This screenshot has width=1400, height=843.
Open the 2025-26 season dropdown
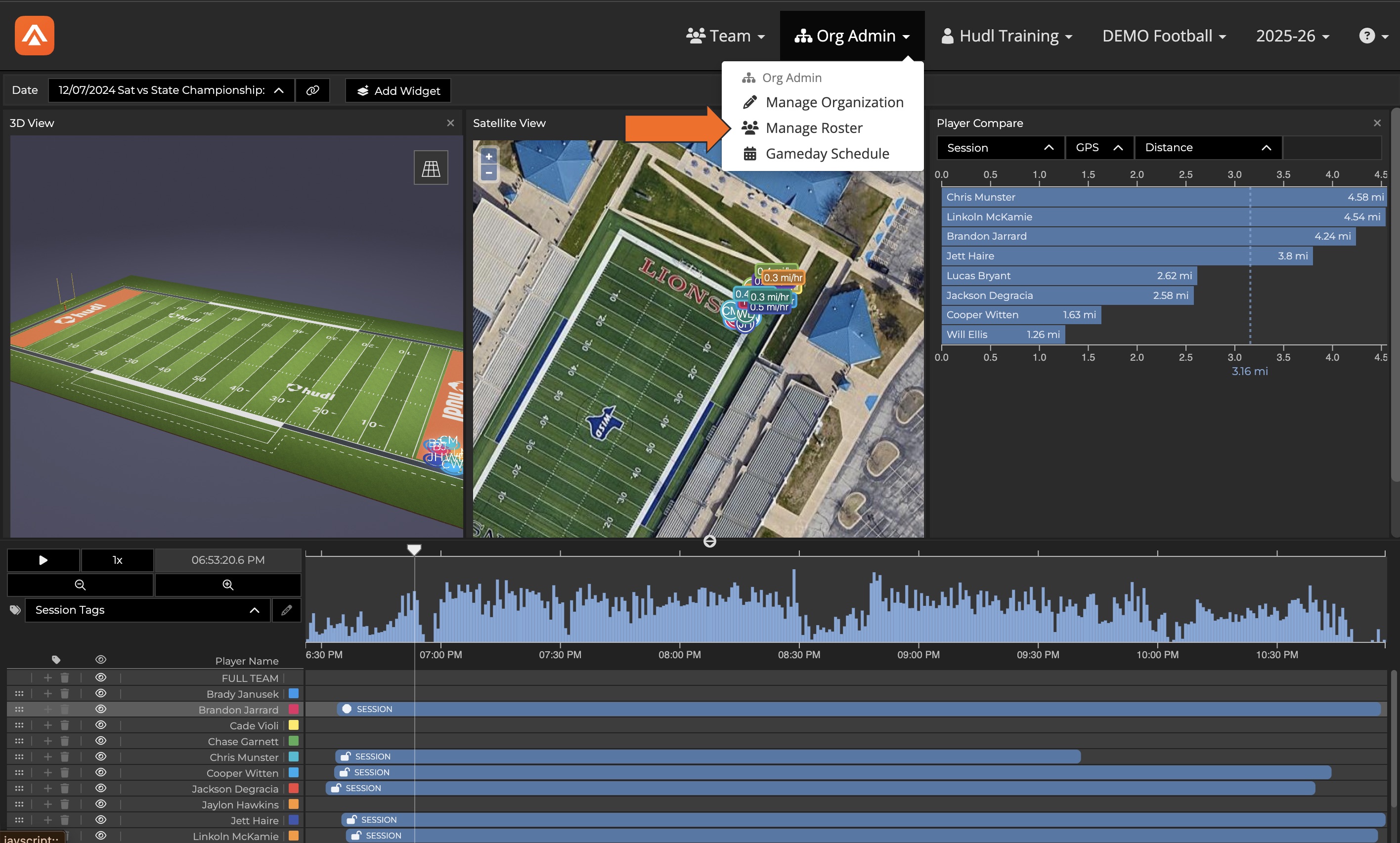[1293, 36]
